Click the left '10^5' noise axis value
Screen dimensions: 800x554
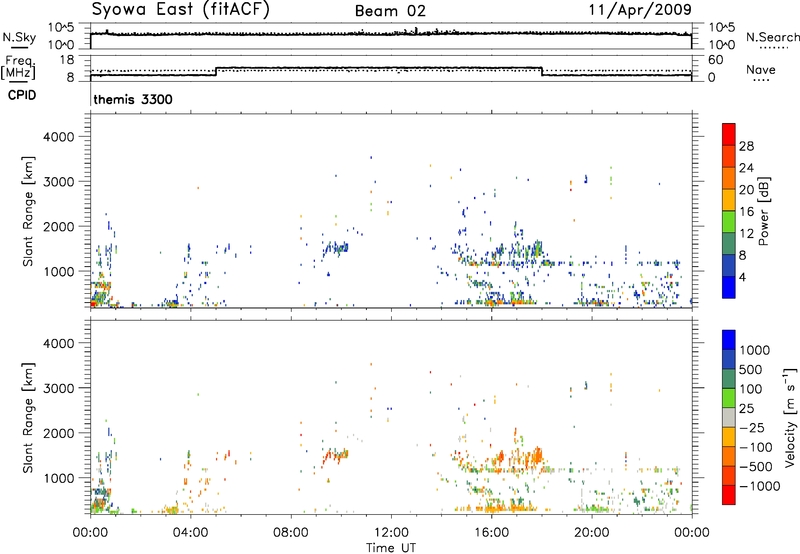pyautogui.click(x=61, y=27)
